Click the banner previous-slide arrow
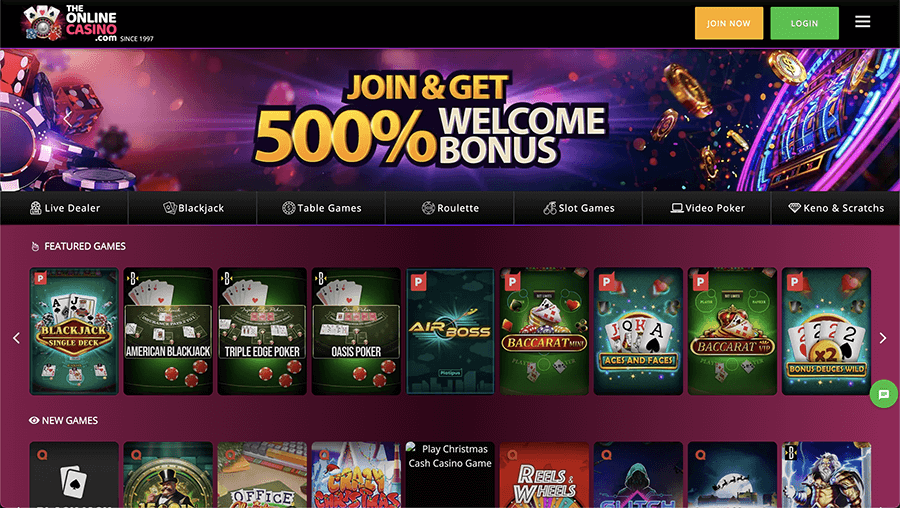The height and width of the screenshot is (508, 900). click(67, 119)
